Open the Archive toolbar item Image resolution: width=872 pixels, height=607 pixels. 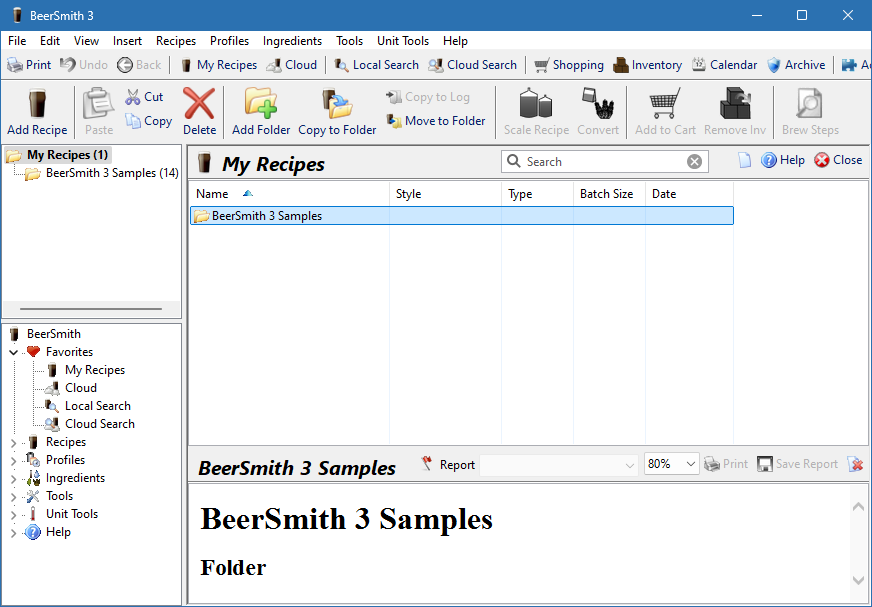click(796, 65)
